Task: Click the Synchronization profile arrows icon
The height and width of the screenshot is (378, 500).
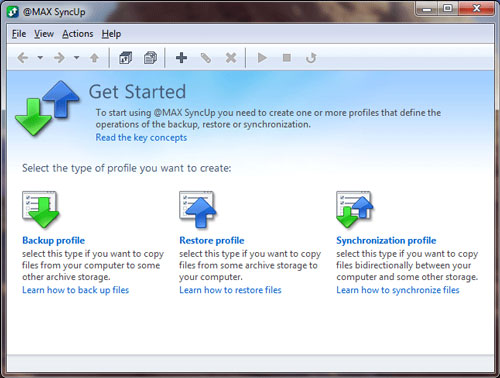Action: [x=355, y=209]
